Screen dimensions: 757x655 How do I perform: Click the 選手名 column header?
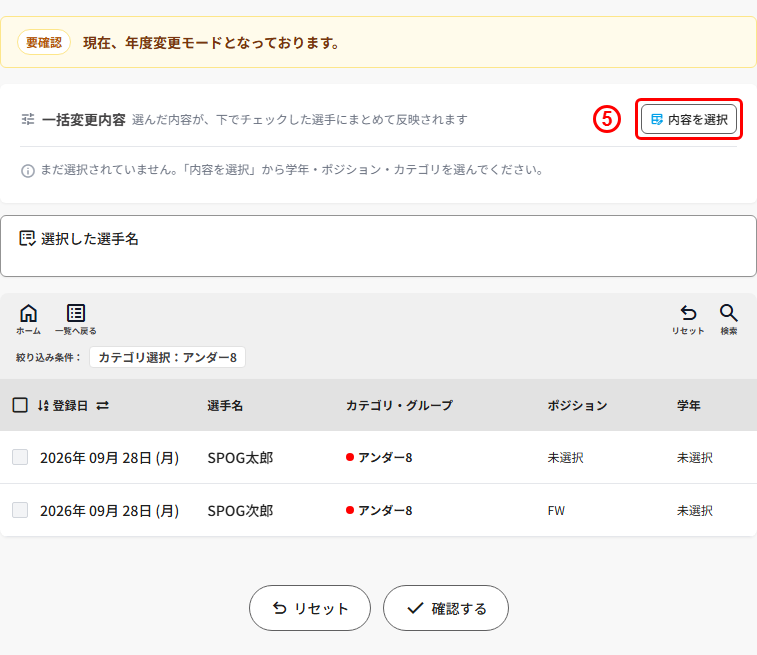(225, 405)
